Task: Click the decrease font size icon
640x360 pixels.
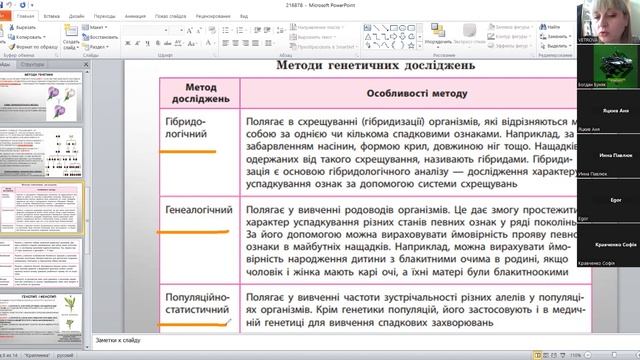Action: point(199,31)
